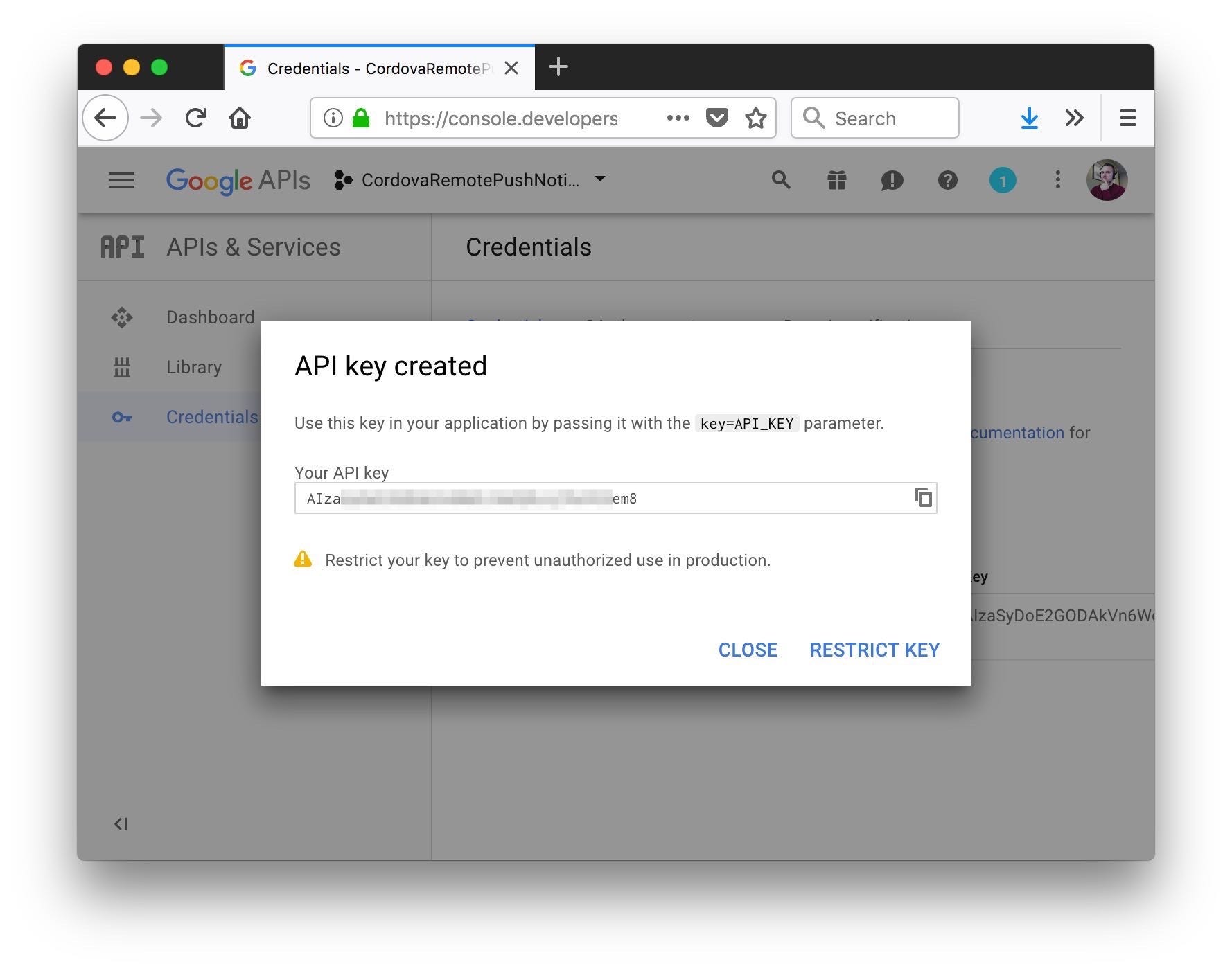Open search in the Google APIs toolbar

(781, 180)
